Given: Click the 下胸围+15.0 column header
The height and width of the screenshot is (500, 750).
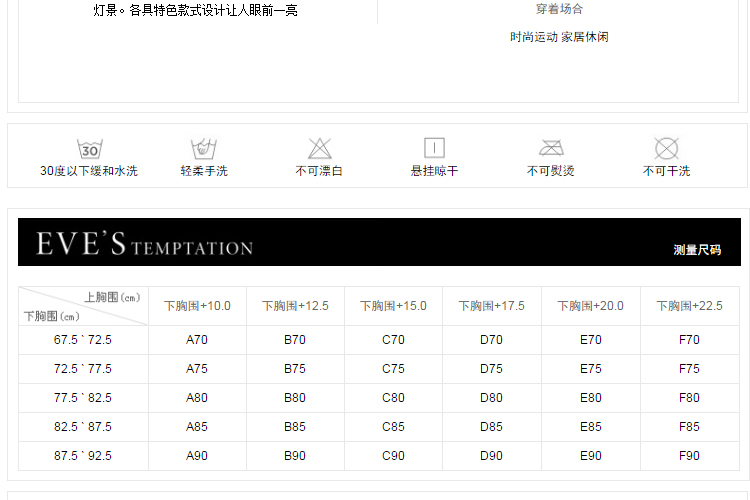Looking at the screenshot, I should [x=393, y=306].
